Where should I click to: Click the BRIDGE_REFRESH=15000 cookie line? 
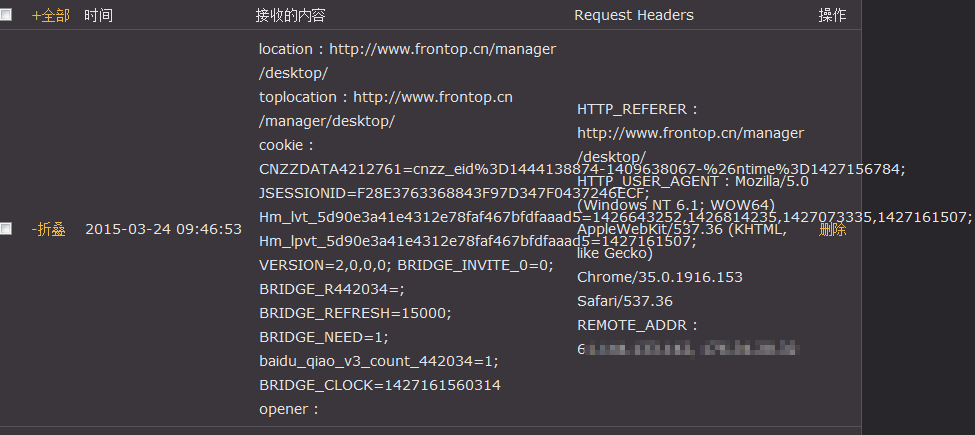(355, 313)
